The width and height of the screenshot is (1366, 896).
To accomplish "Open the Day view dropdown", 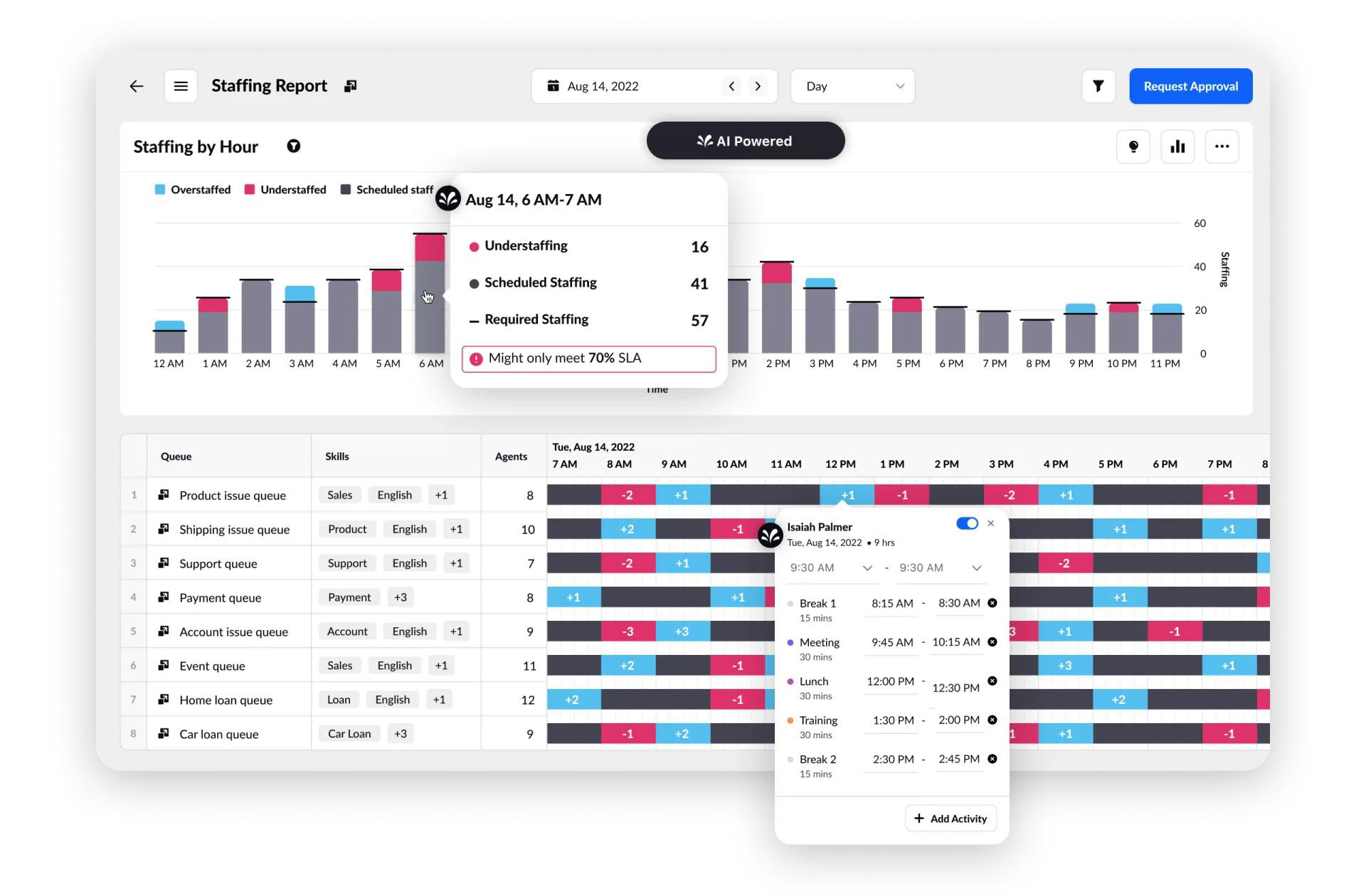I will click(852, 86).
